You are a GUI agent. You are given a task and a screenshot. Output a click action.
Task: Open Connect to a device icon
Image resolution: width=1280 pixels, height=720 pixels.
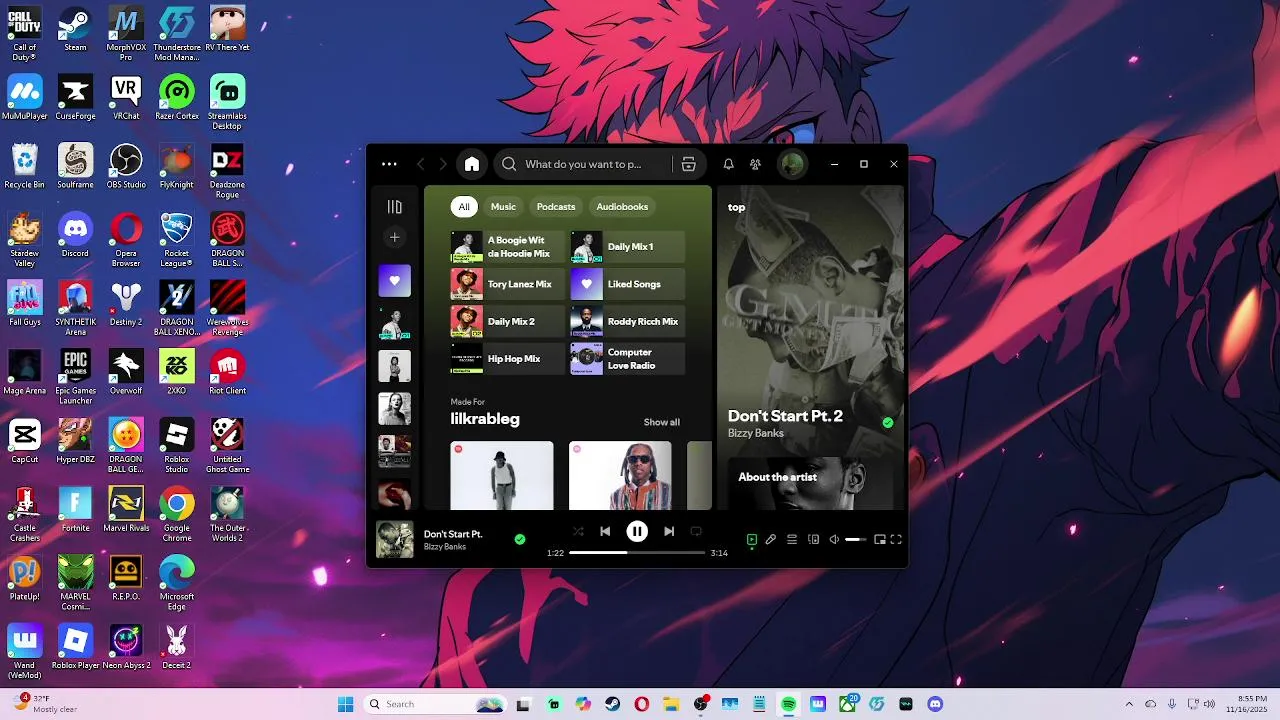click(813, 539)
